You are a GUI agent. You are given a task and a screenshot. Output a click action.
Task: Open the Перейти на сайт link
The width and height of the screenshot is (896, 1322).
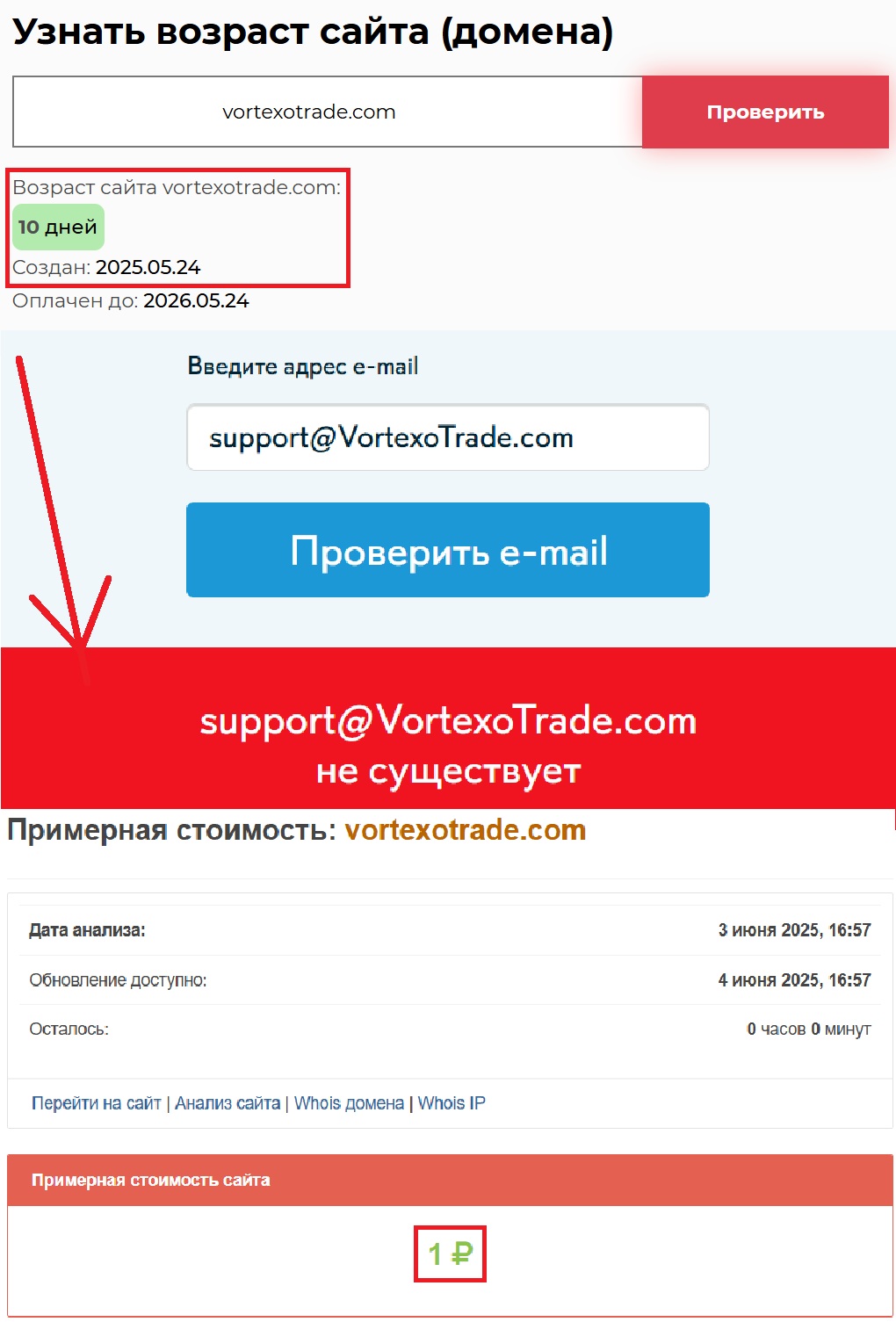(97, 1103)
